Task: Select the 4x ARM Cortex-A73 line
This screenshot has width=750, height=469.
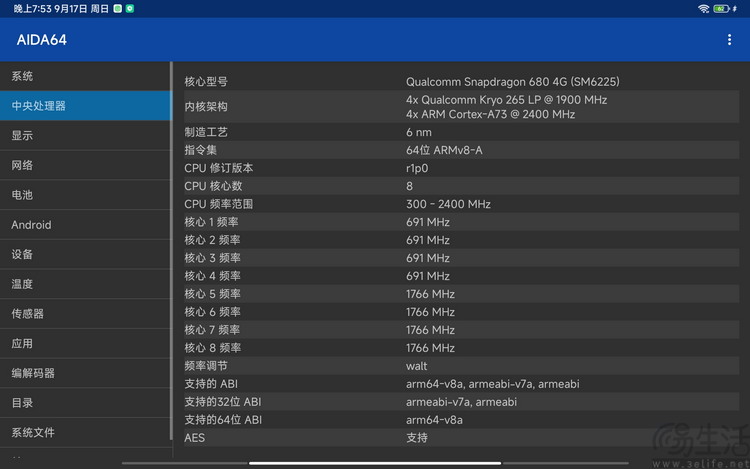Action: pyautogui.click(x=490, y=114)
